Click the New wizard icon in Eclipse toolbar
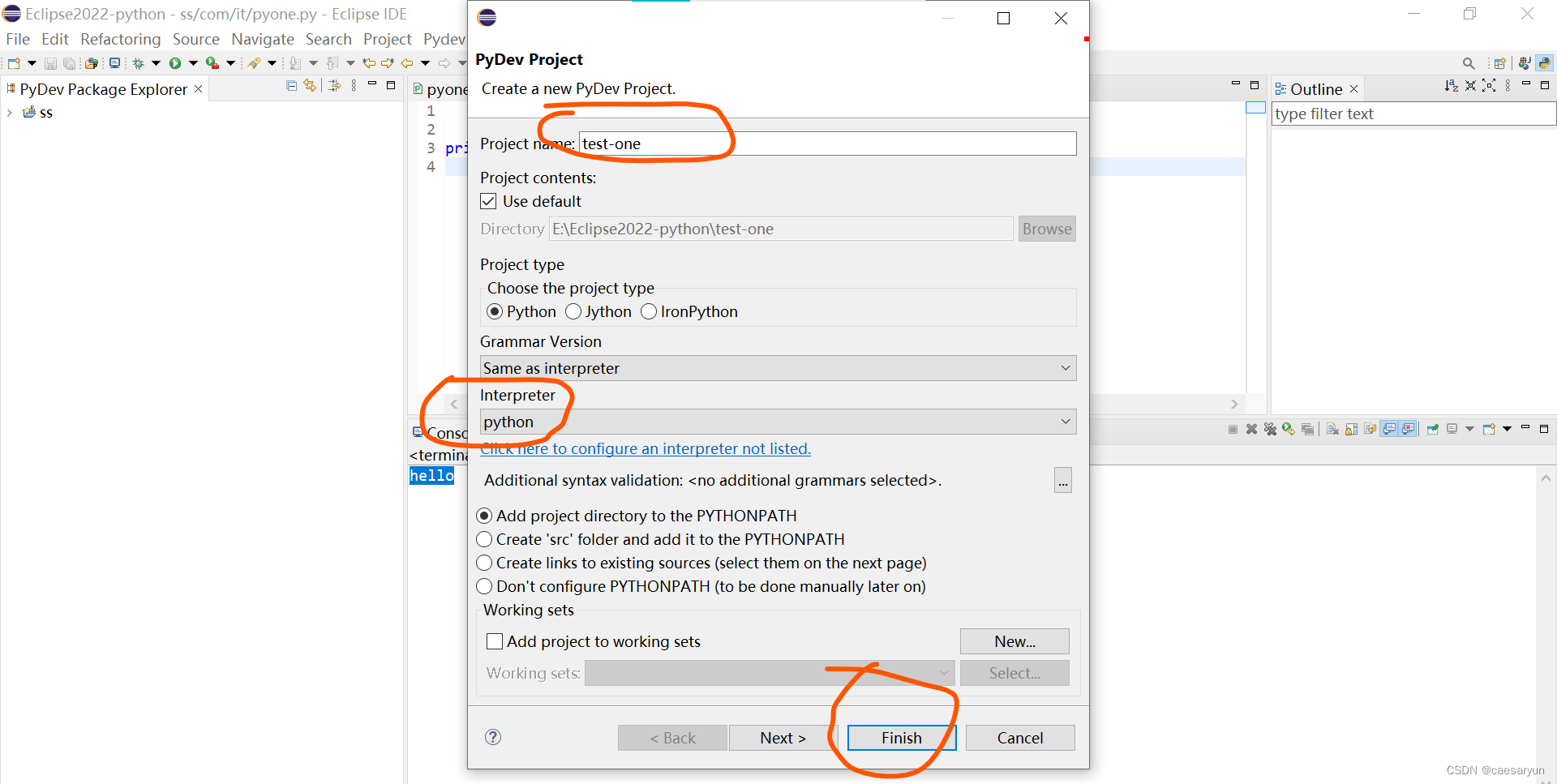1557x784 pixels. pyautogui.click(x=14, y=63)
